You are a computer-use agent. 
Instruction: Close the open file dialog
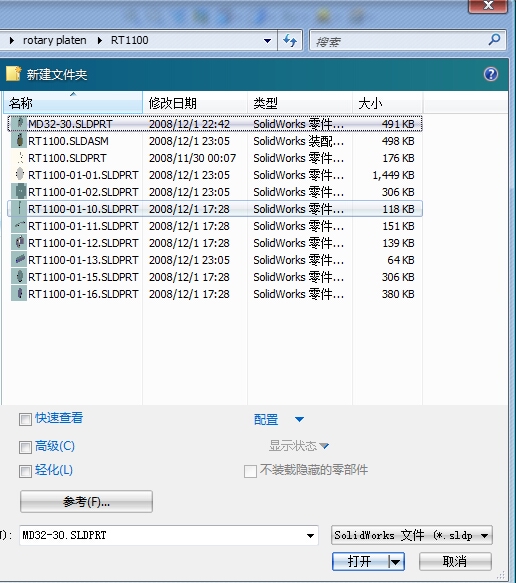(x=488, y=5)
